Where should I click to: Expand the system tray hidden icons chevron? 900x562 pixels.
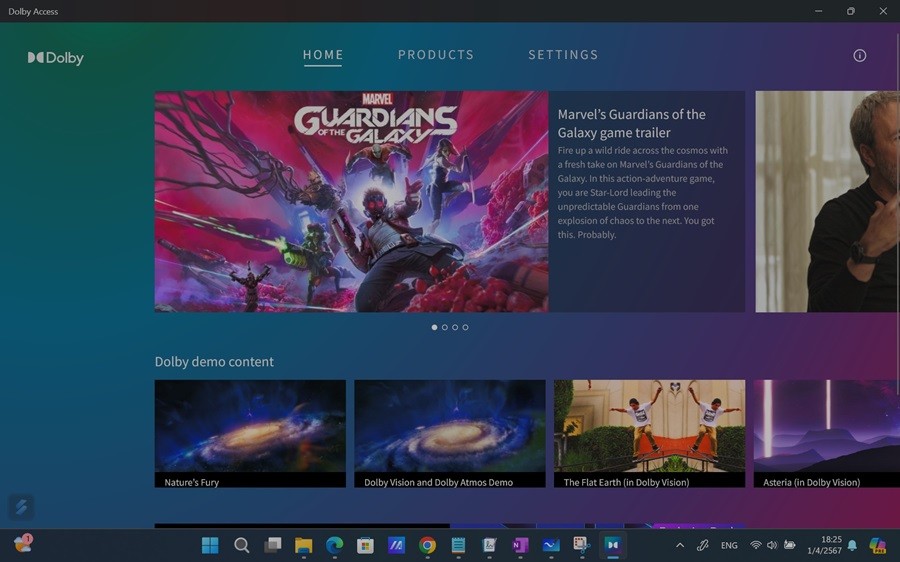tap(680, 545)
